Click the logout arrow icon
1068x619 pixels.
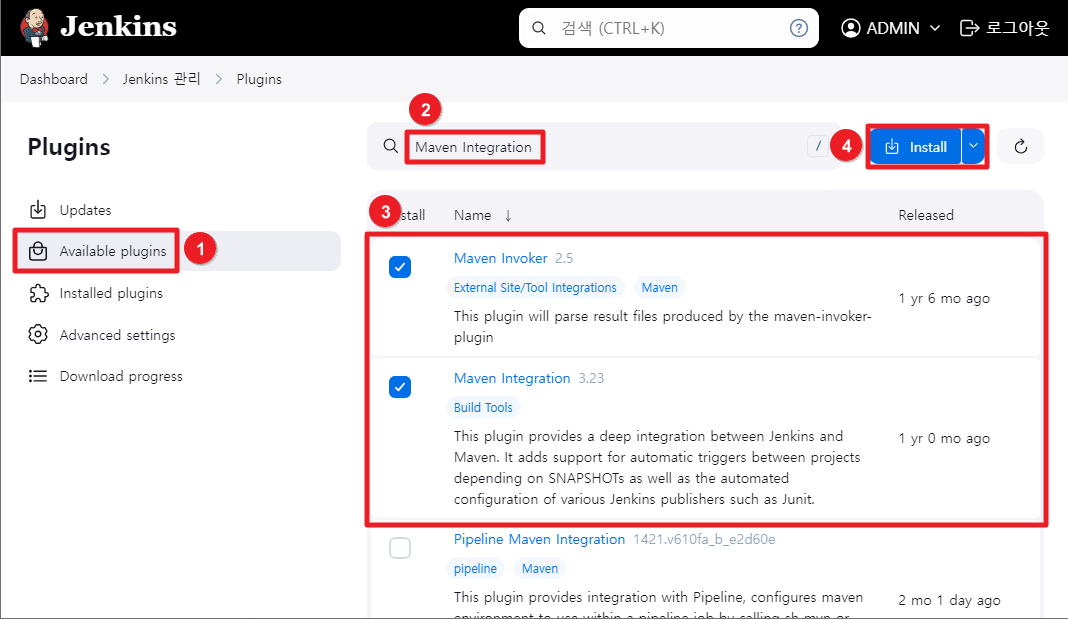[x=969, y=28]
